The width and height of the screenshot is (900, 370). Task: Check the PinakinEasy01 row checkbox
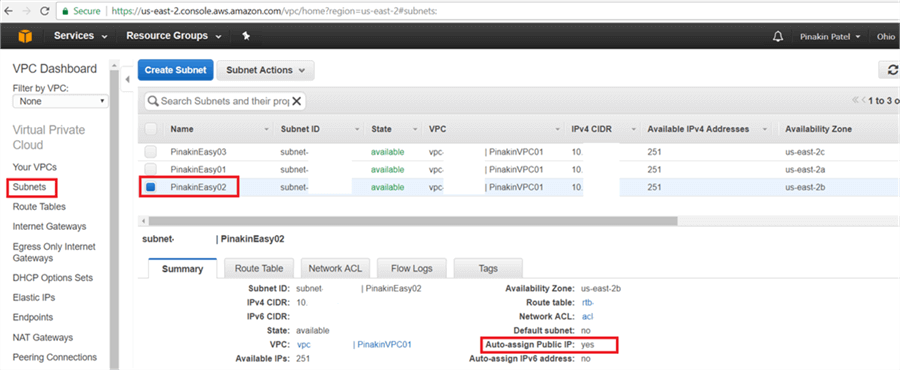(150, 169)
